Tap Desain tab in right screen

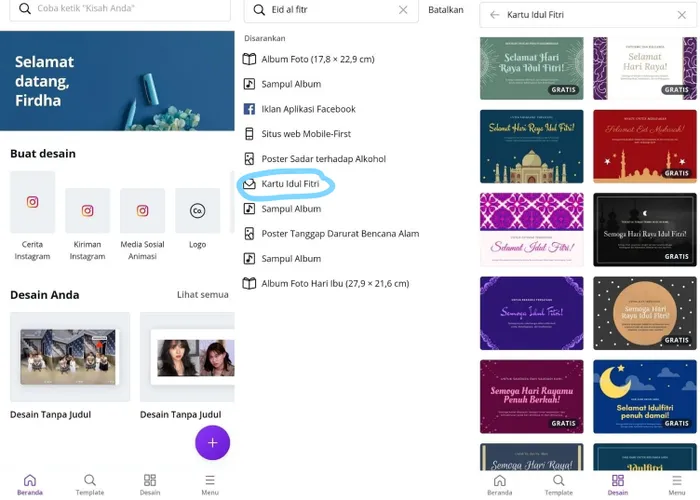pyautogui.click(x=618, y=485)
